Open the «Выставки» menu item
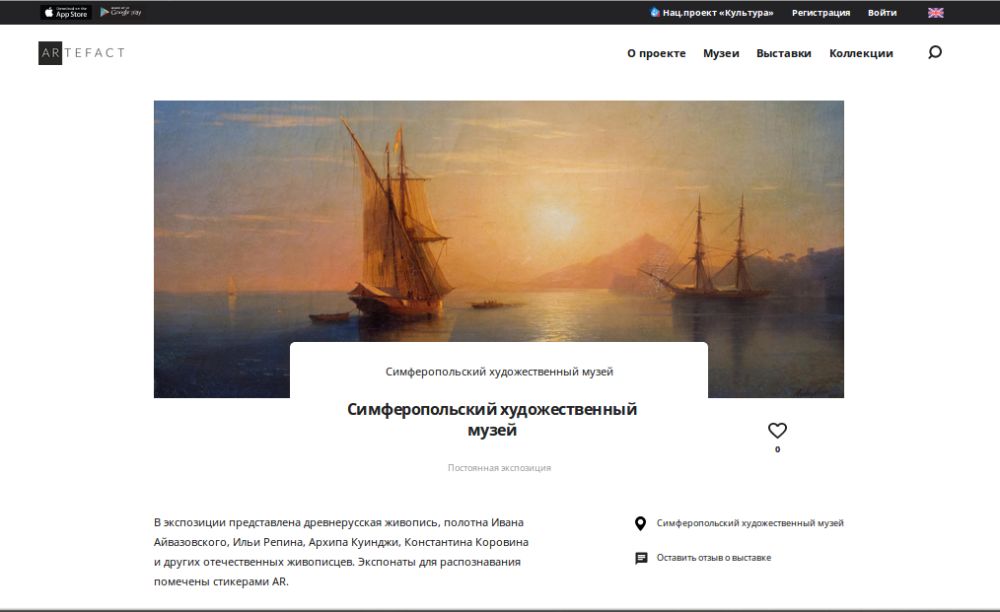This screenshot has width=1000, height=612. (783, 54)
